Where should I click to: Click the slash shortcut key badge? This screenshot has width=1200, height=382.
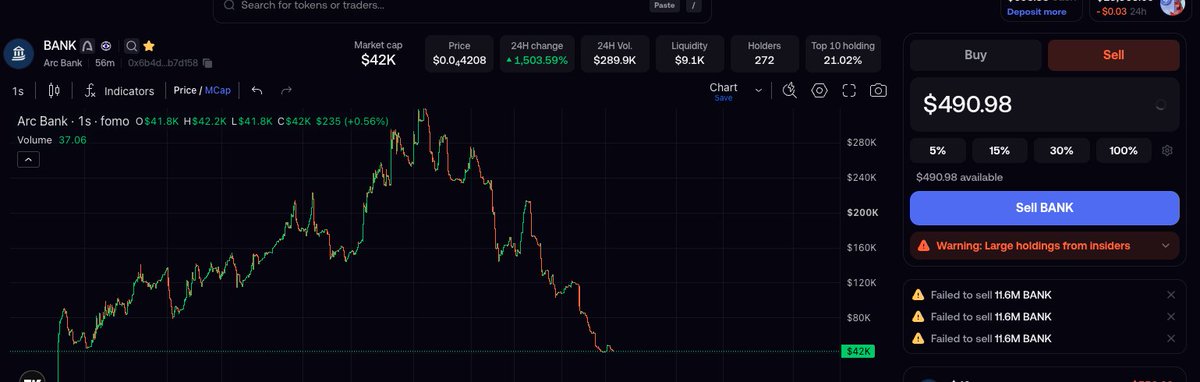point(693,5)
